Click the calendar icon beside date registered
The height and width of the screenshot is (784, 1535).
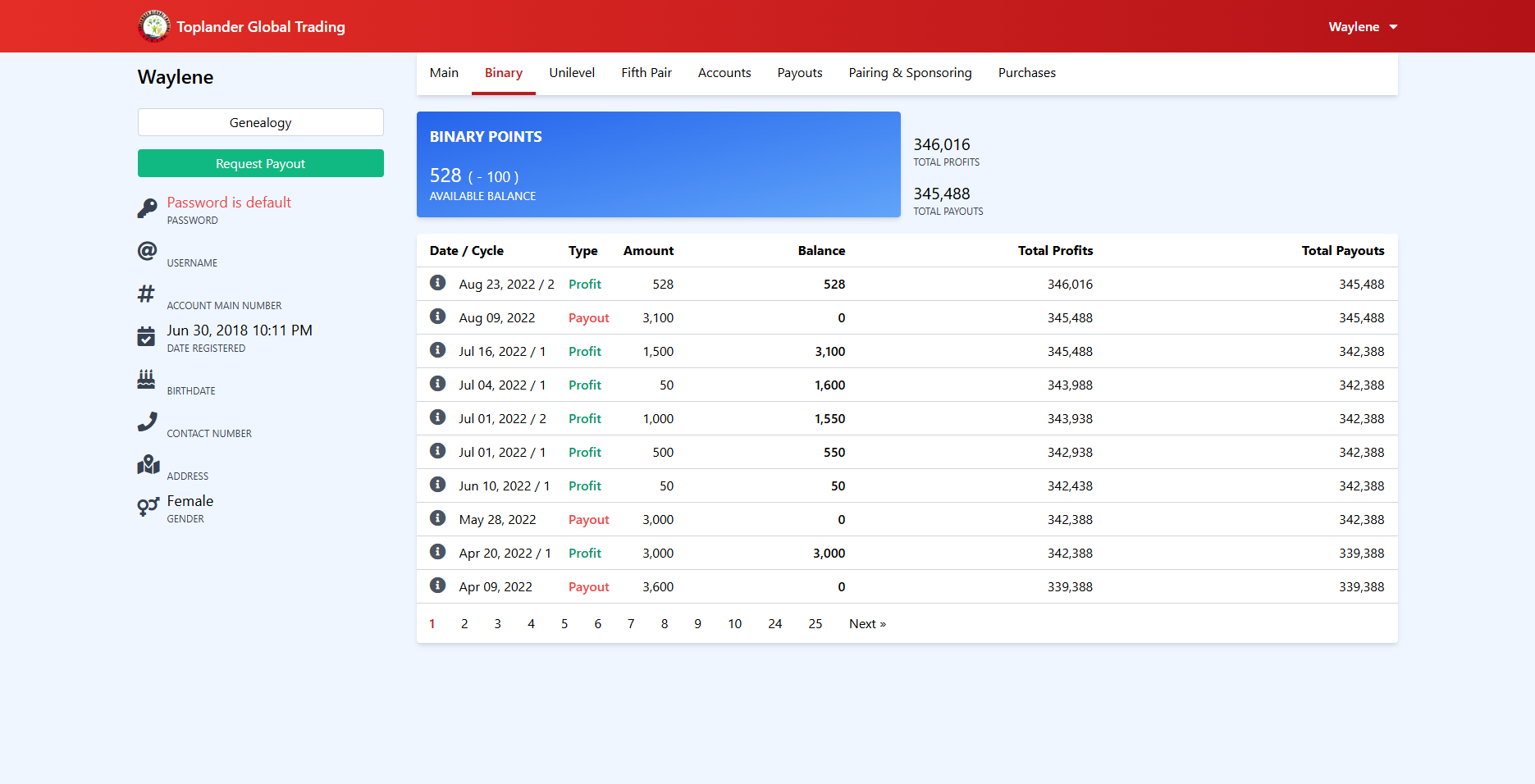(x=146, y=336)
